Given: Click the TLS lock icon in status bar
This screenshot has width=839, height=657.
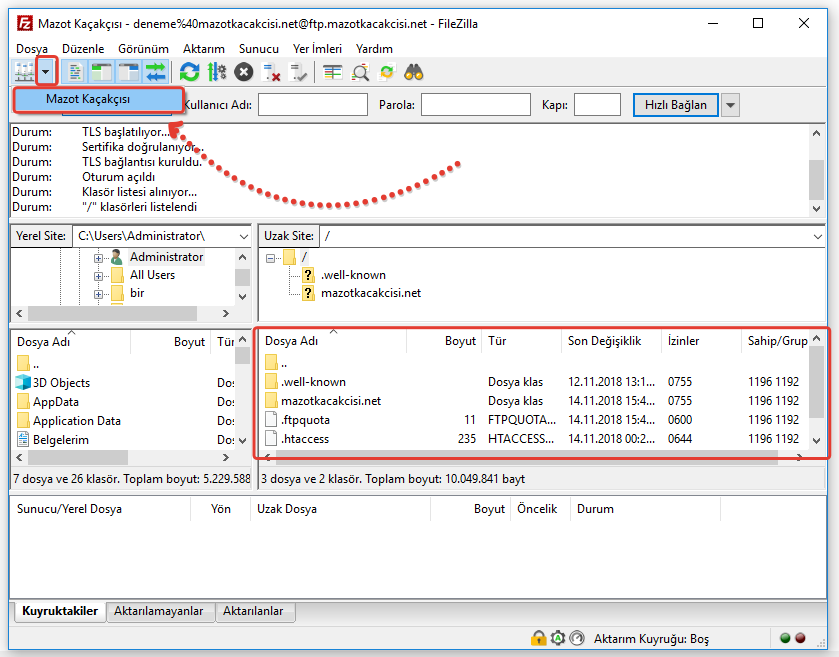Looking at the screenshot, I should [x=538, y=637].
